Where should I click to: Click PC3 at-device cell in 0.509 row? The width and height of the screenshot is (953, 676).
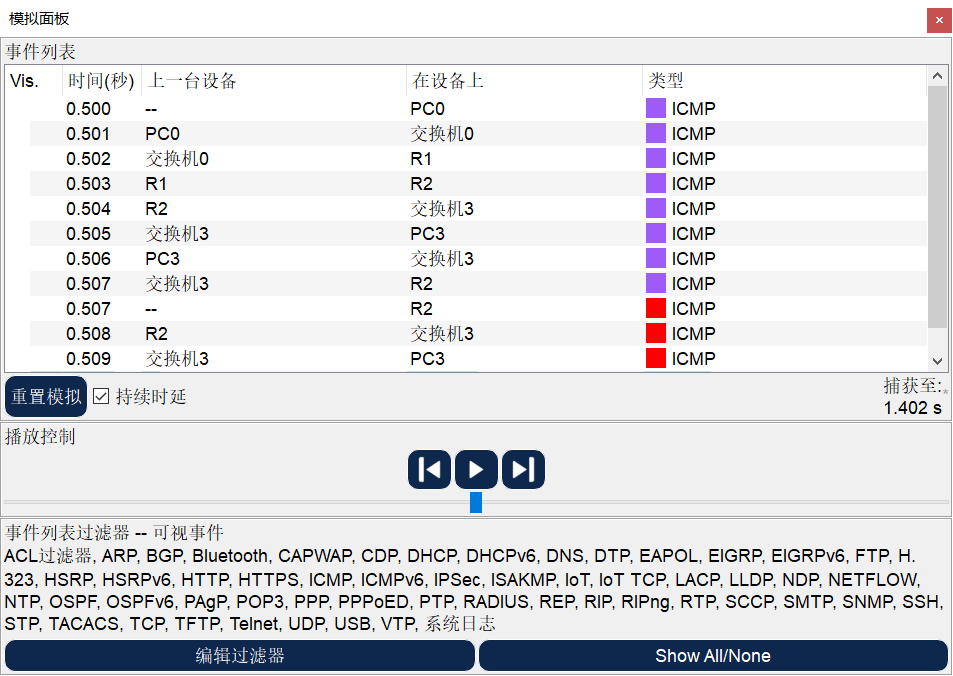(x=427, y=358)
